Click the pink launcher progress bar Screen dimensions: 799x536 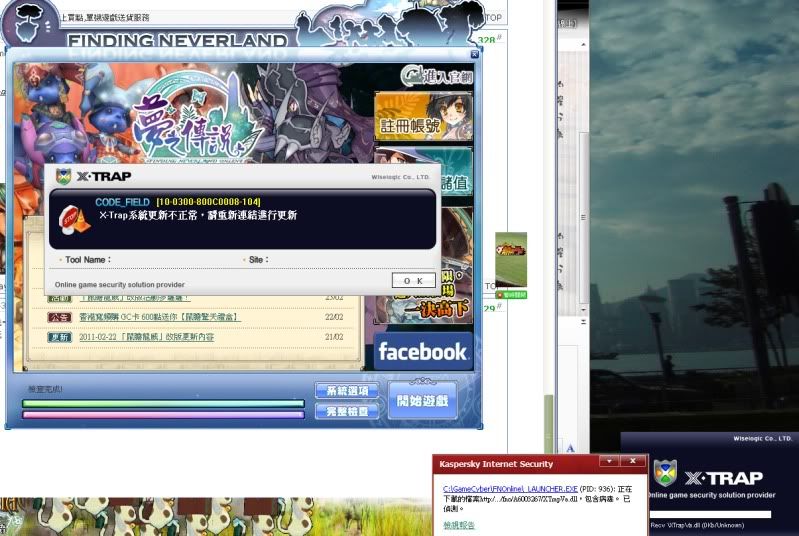(x=163, y=415)
